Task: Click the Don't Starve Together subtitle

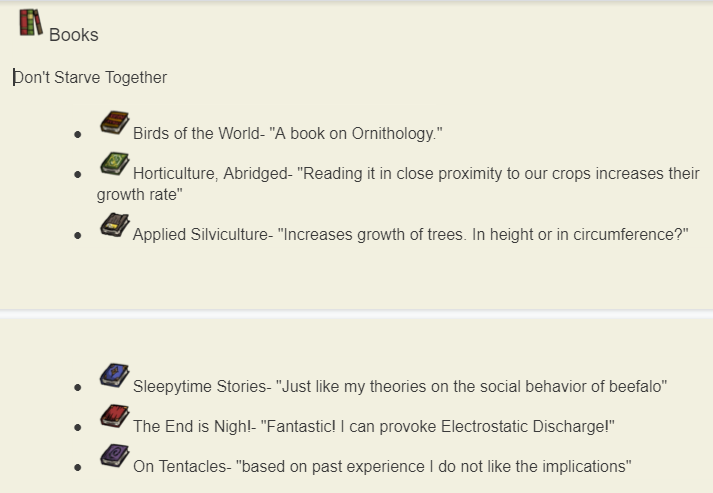Action: [90, 78]
